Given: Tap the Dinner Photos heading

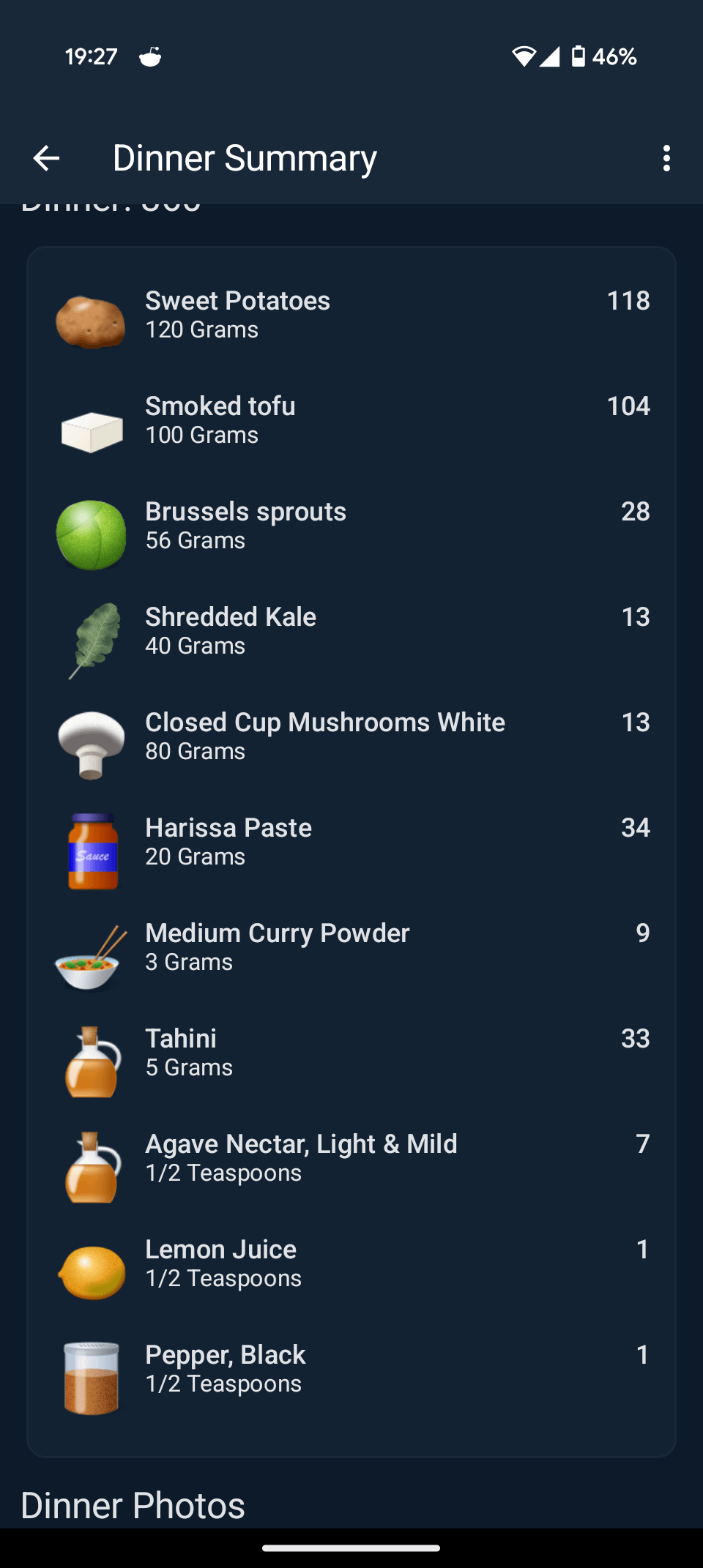Looking at the screenshot, I should (x=133, y=1506).
